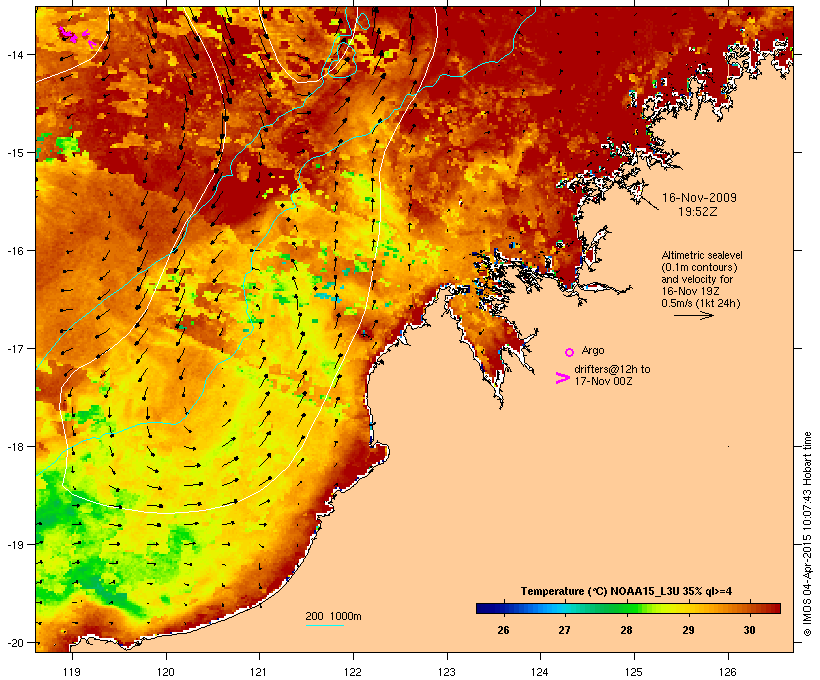
Task: Click the latitude label -15
Action: (x=14, y=153)
